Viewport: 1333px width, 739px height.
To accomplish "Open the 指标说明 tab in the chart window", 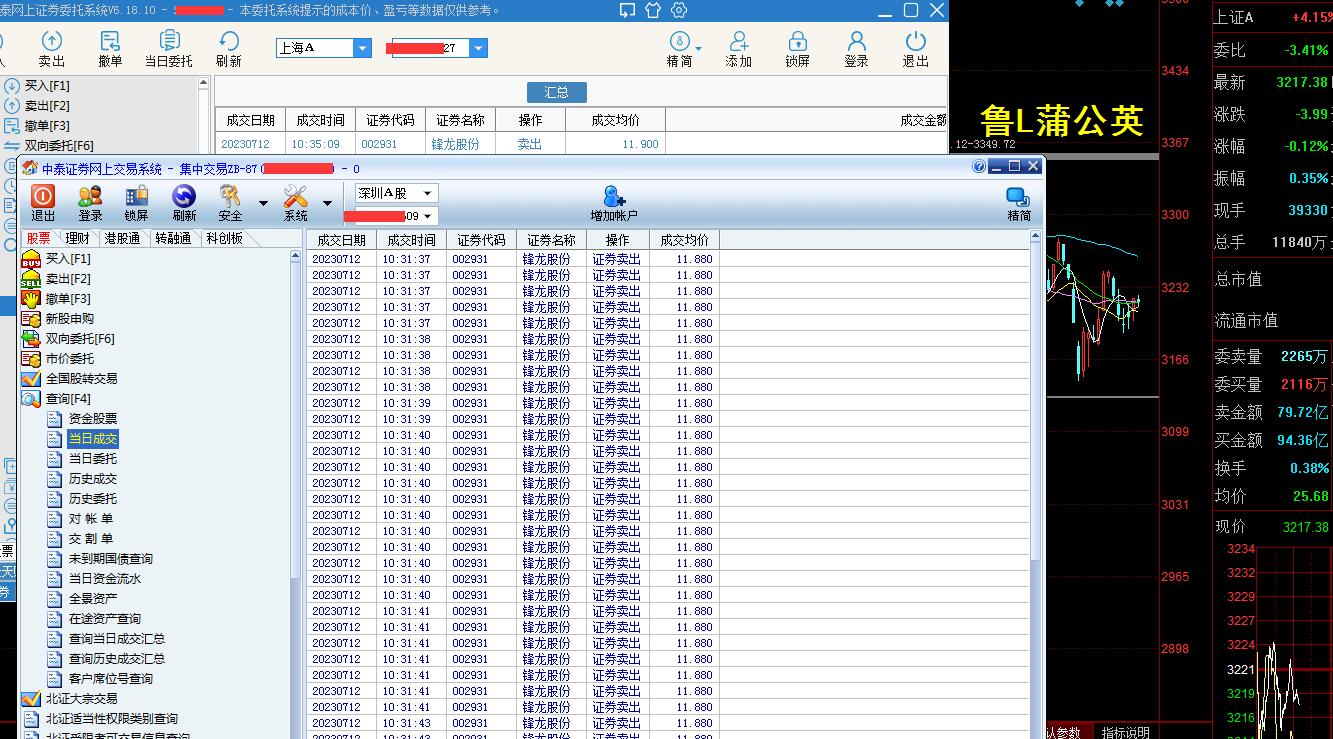I will tap(1125, 732).
